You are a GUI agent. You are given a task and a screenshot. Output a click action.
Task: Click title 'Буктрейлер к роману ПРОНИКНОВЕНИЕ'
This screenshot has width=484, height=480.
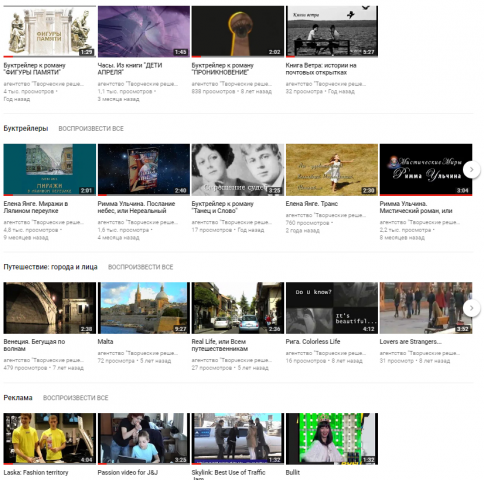[222, 69]
